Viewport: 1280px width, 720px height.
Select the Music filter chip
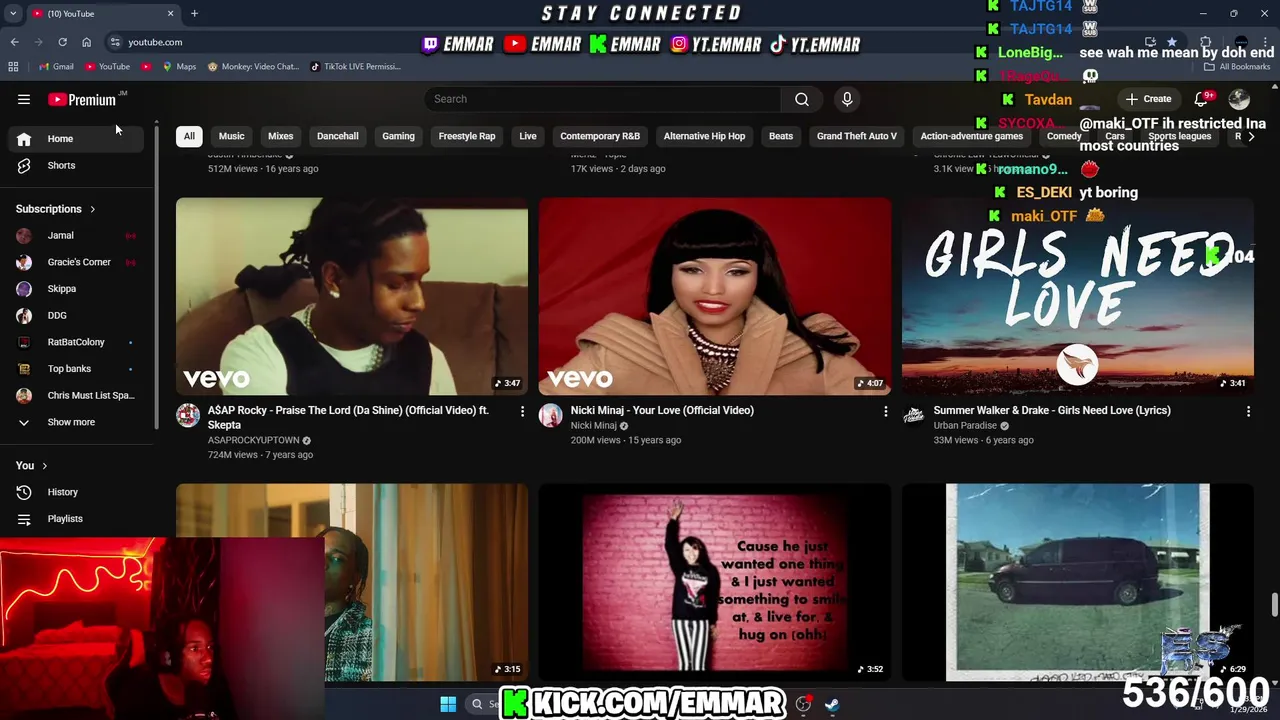click(231, 136)
